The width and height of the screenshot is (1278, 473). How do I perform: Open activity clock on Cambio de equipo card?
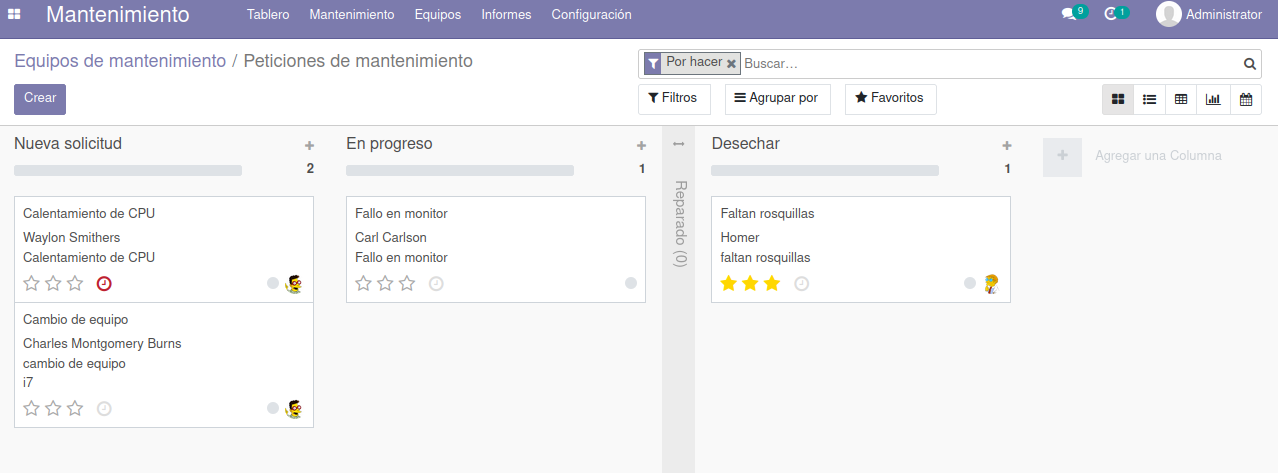tap(104, 408)
